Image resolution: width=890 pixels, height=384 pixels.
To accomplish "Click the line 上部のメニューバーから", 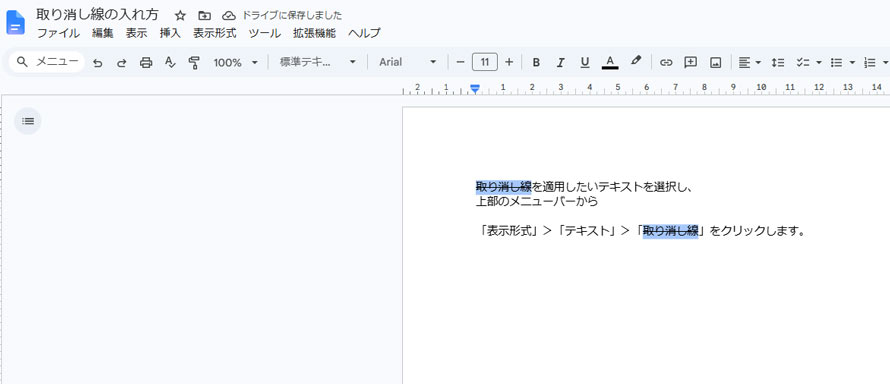I will [x=537, y=201].
